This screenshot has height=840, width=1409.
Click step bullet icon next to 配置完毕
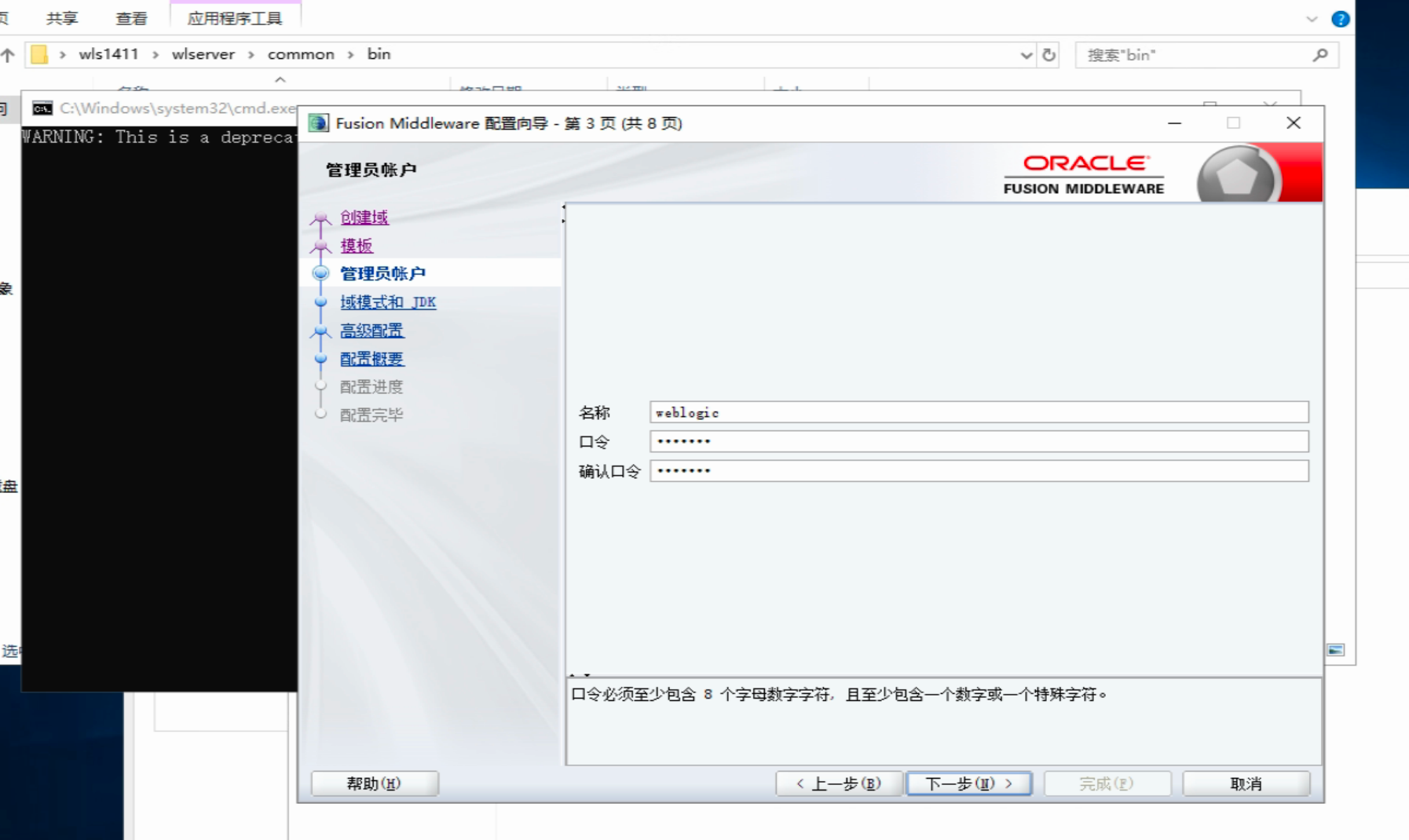[320, 414]
